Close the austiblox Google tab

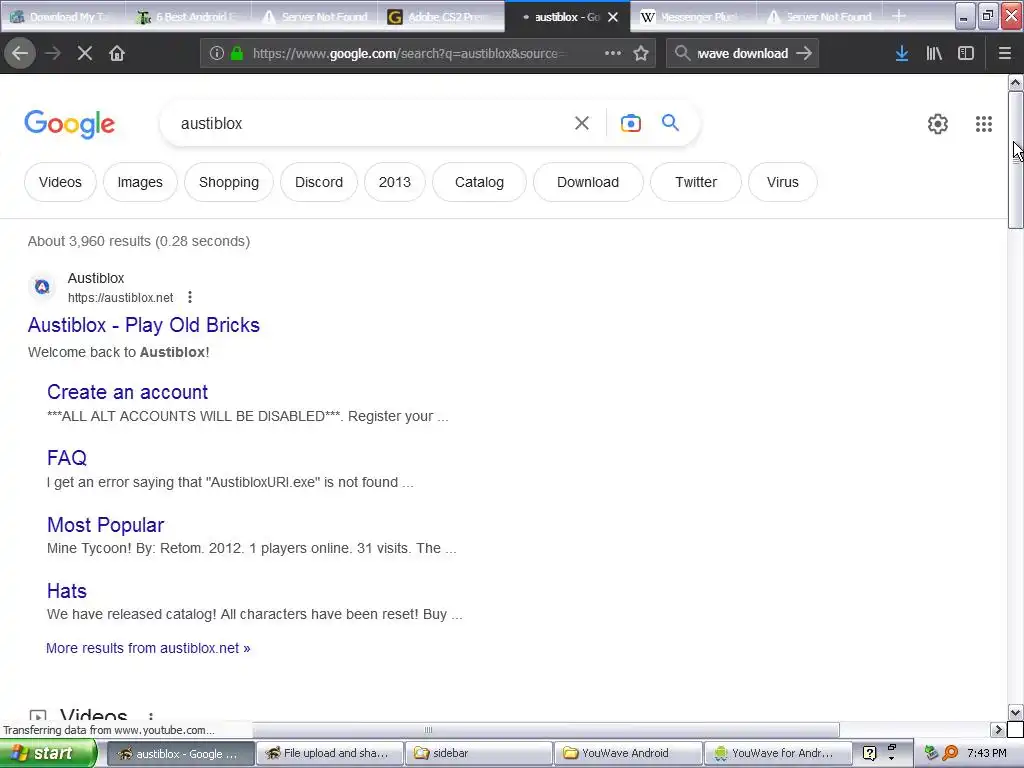pyautogui.click(x=613, y=17)
